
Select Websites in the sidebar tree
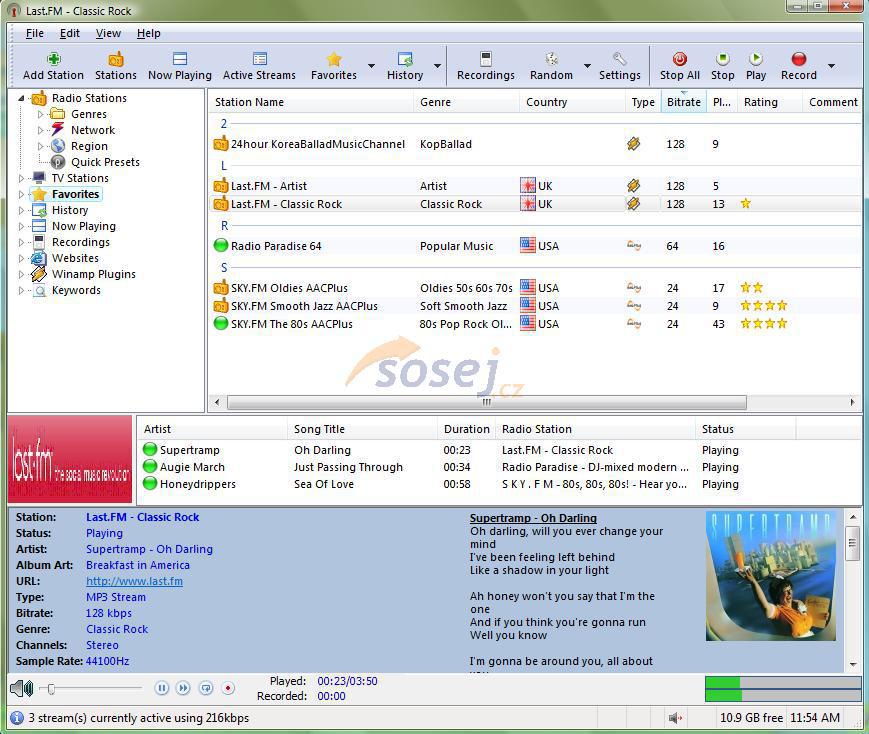[x=75, y=258]
